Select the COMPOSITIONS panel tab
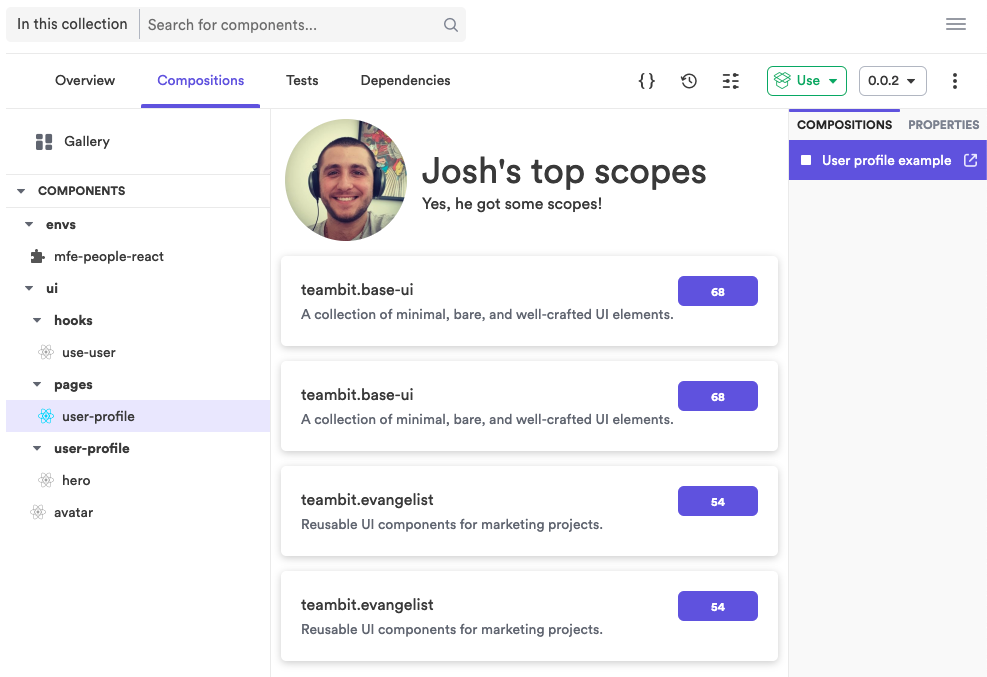987x677 pixels. coord(844,125)
